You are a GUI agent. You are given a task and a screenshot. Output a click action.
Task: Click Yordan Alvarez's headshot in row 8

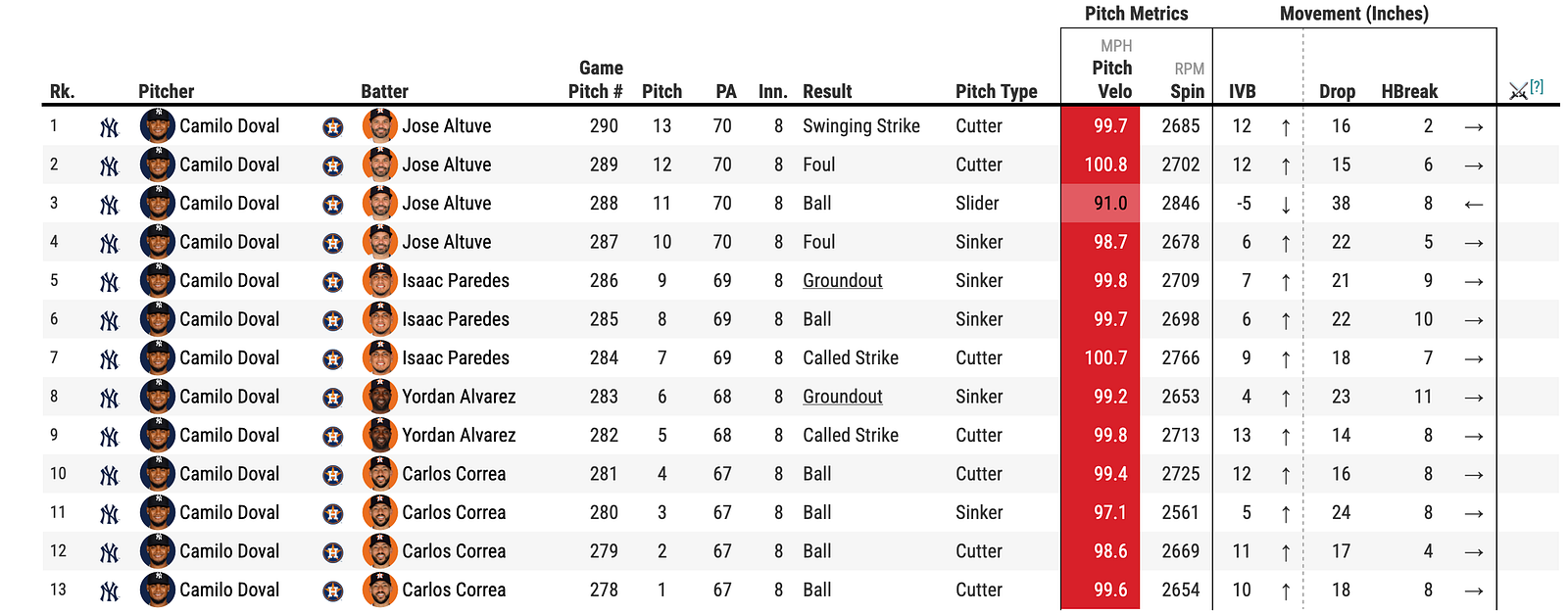[380, 397]
